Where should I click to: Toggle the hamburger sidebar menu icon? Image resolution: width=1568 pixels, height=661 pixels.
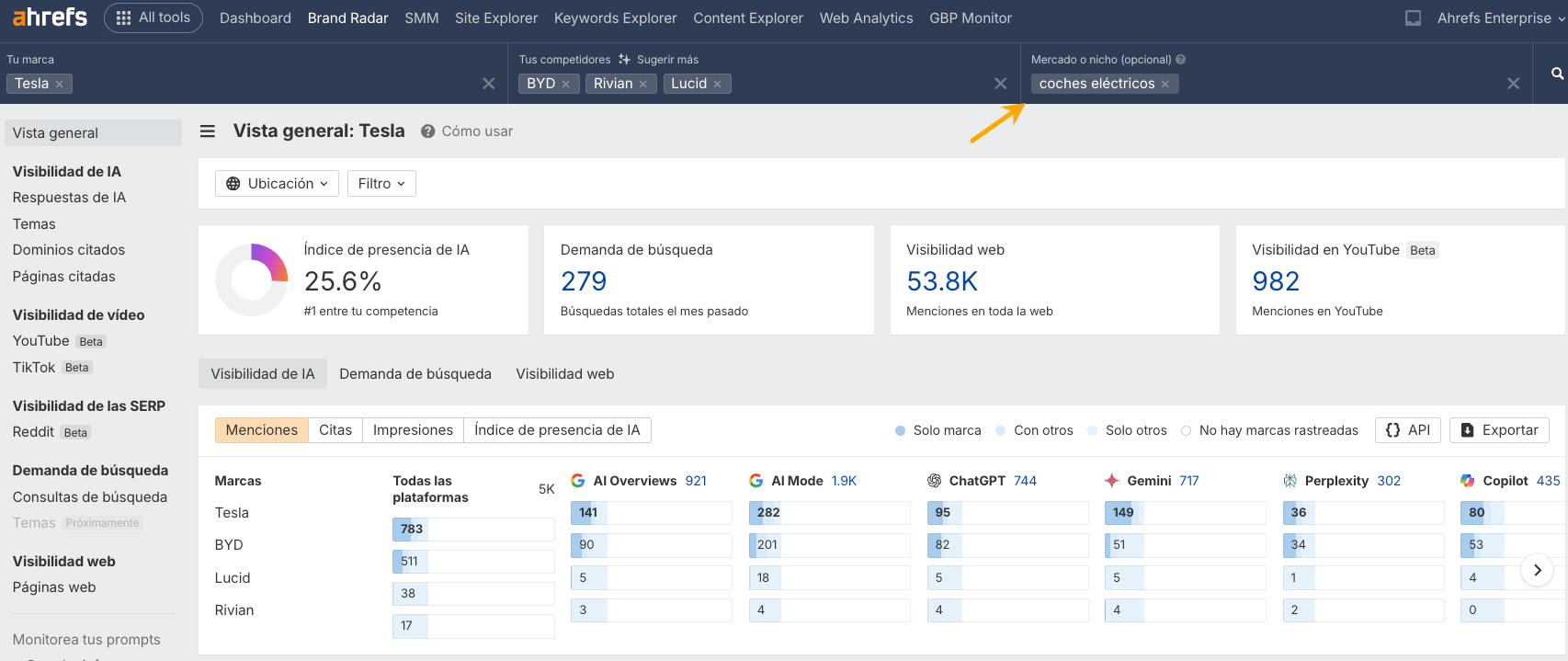[x=208, y=131]
